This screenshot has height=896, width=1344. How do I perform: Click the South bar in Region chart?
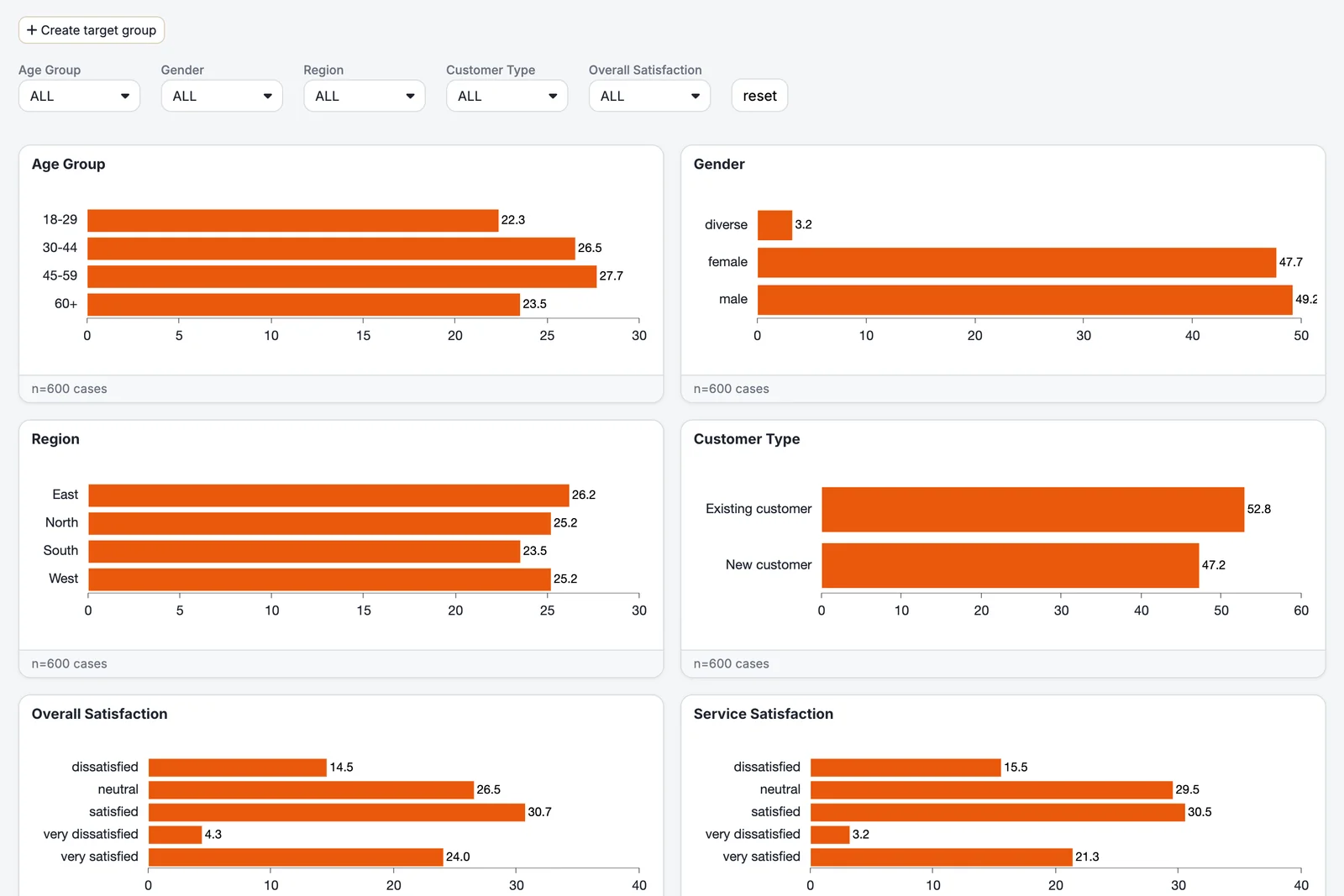pyautogui.click(x=304, y=551)
